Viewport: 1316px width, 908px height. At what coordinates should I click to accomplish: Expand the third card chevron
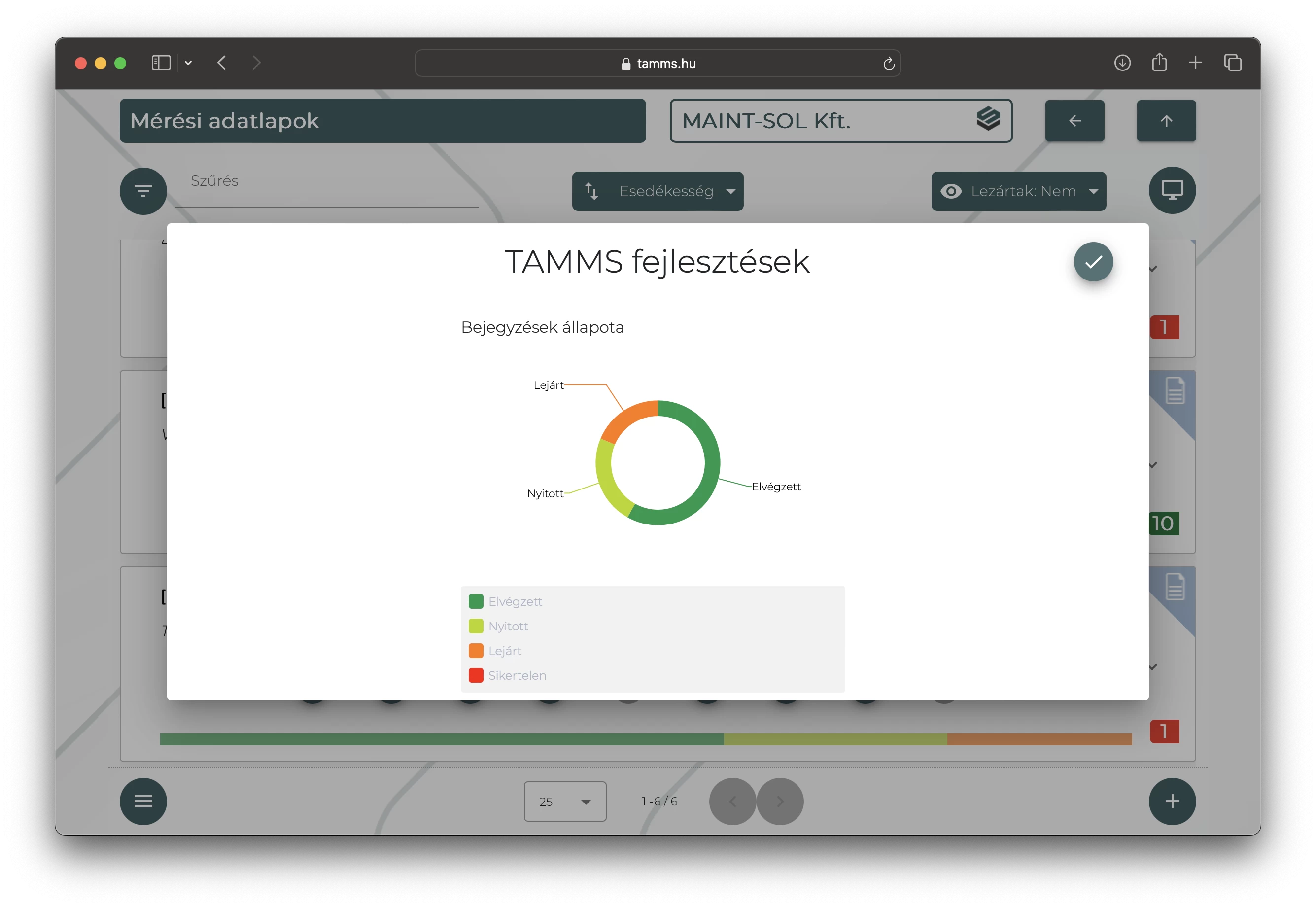1153,667
